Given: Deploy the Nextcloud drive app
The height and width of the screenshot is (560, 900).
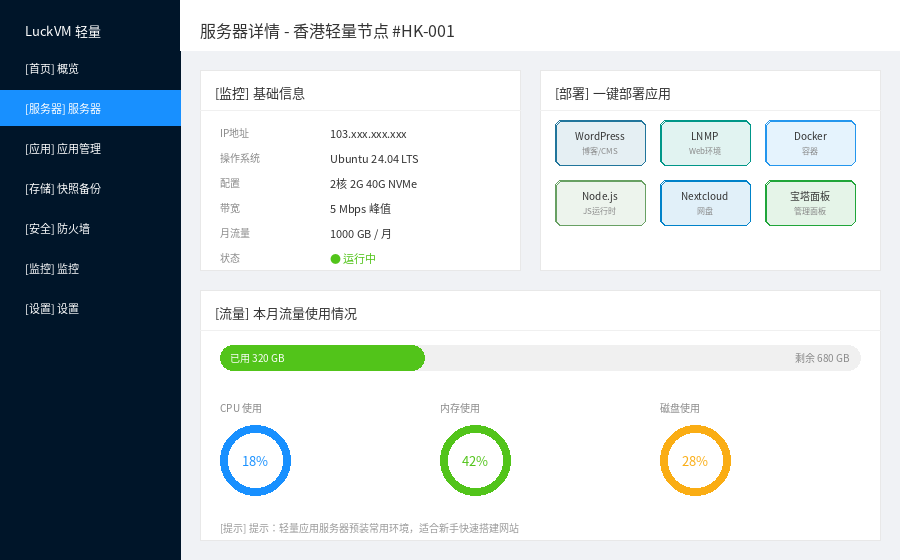Looking at the screenshot, I should point(705,203).
